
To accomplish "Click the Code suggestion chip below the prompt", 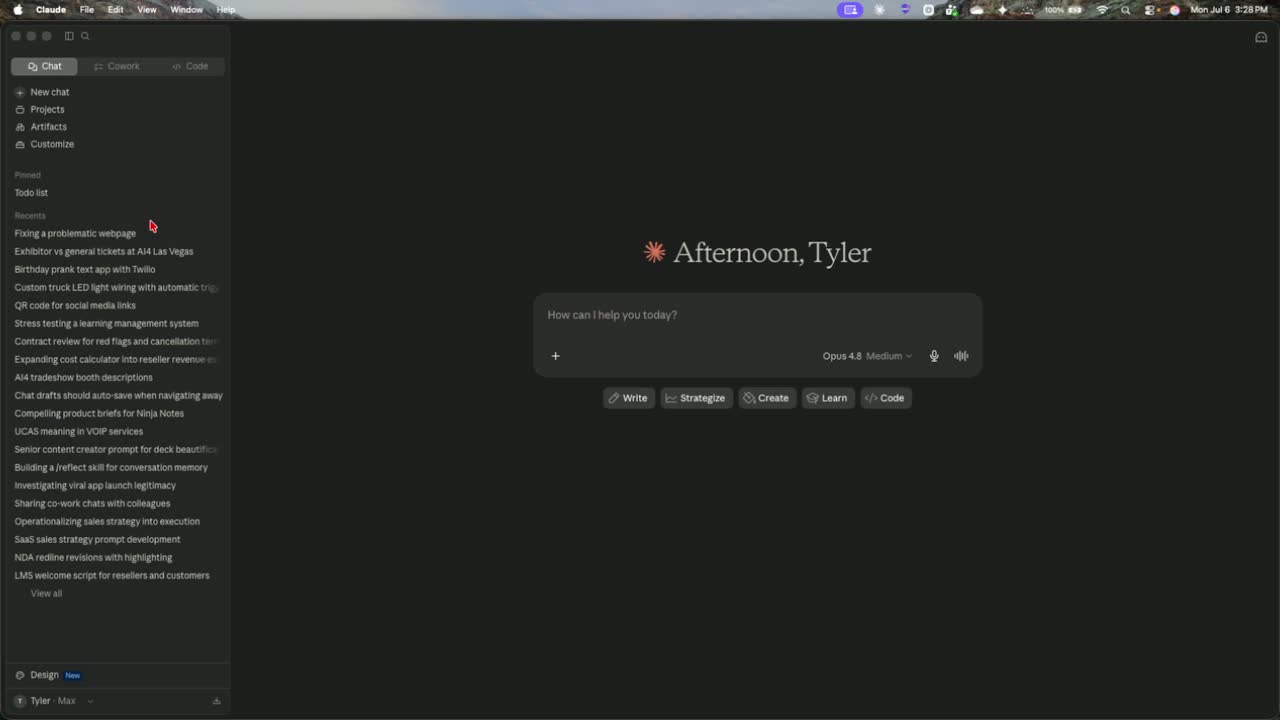I will pos(886,398).
